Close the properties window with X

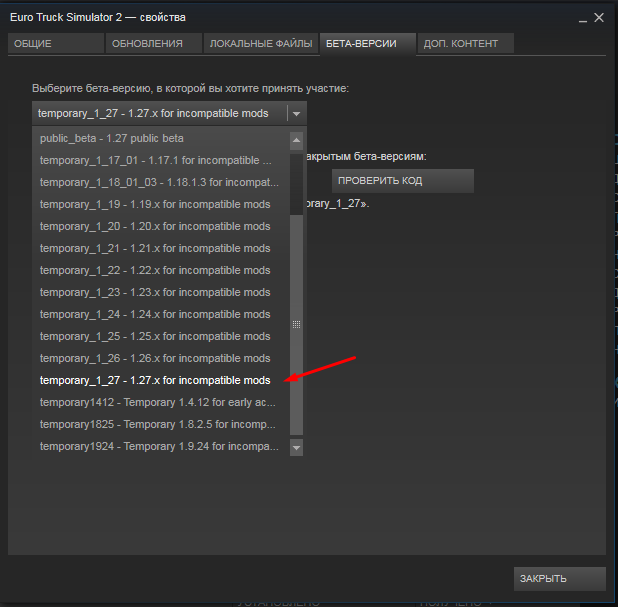tap(599, 18)
